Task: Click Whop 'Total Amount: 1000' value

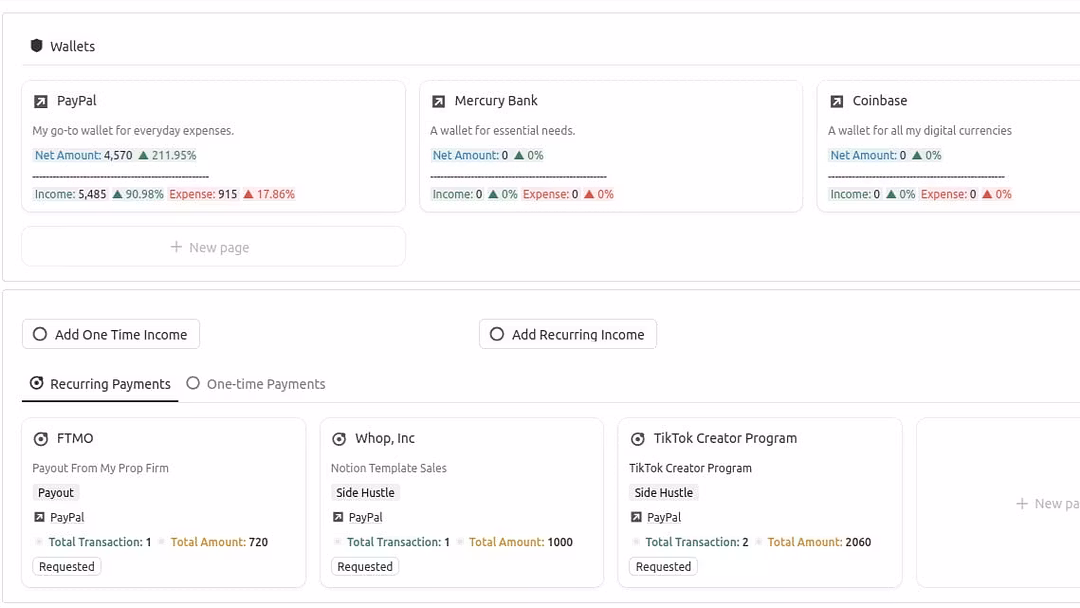Action: click(x=521, y=542)
